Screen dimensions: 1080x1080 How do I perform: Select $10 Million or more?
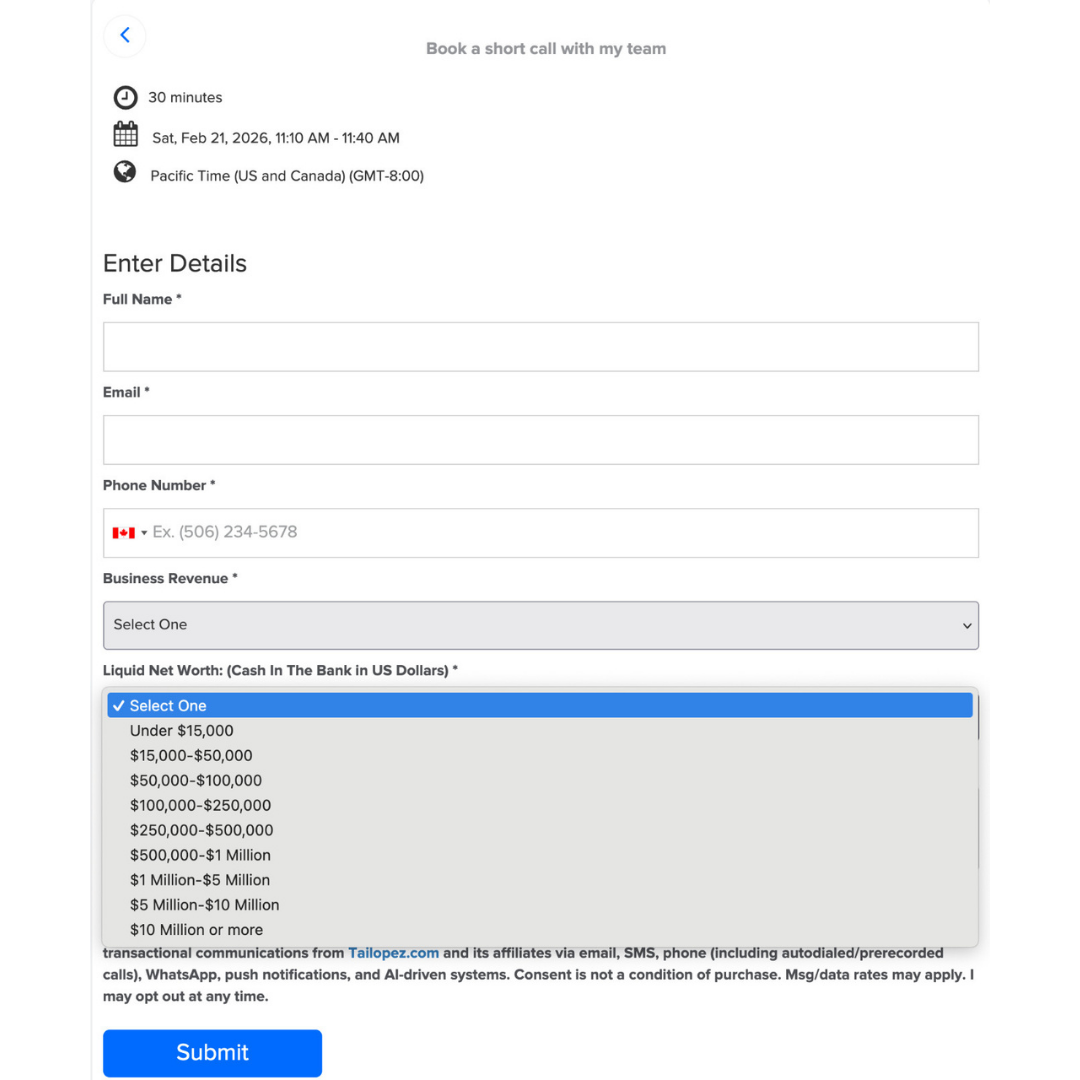(x=540, y=929)
